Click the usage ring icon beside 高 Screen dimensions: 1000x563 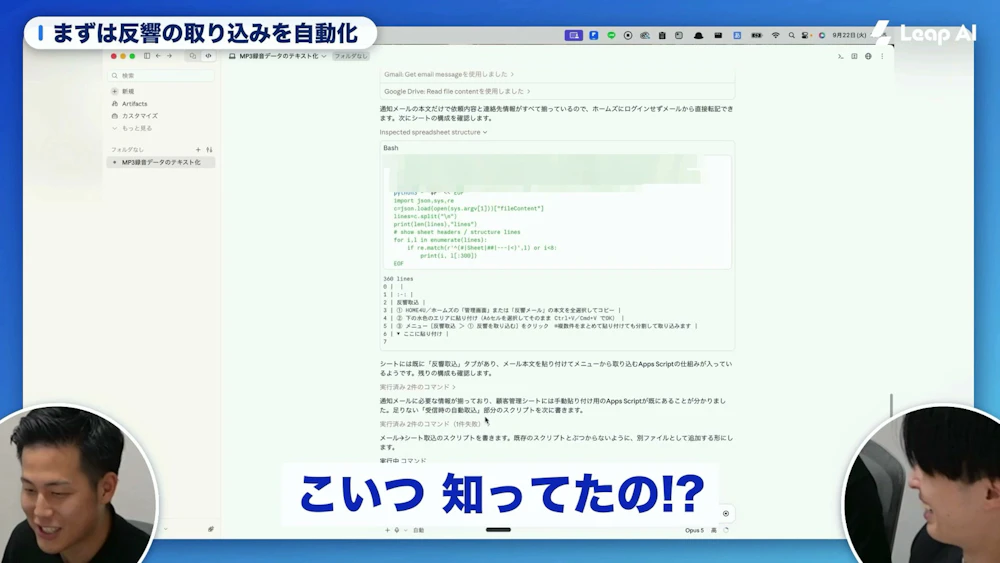726,530
